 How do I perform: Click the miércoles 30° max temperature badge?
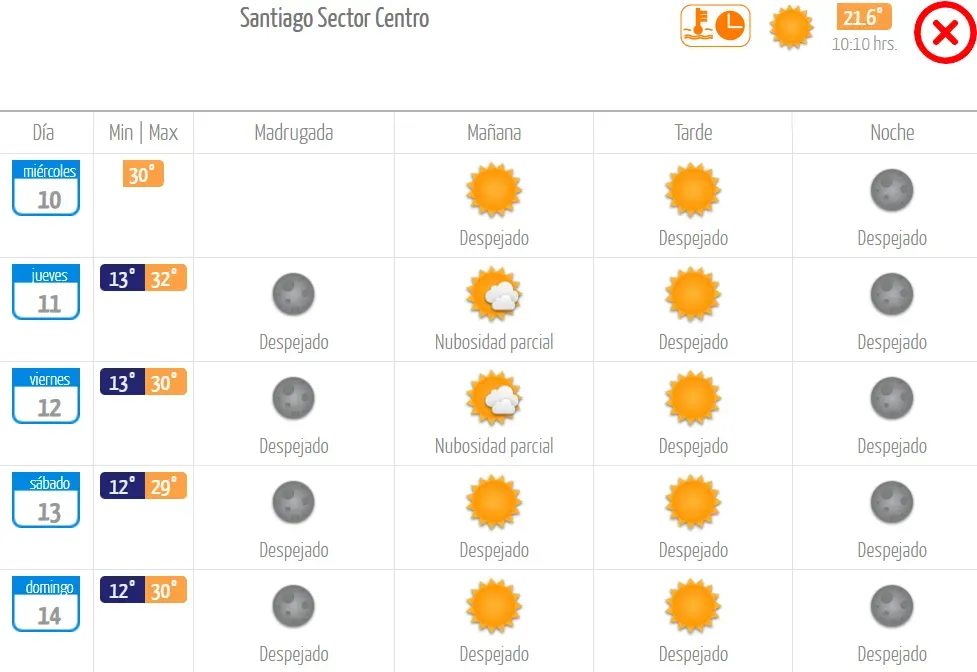coord(143,174)
